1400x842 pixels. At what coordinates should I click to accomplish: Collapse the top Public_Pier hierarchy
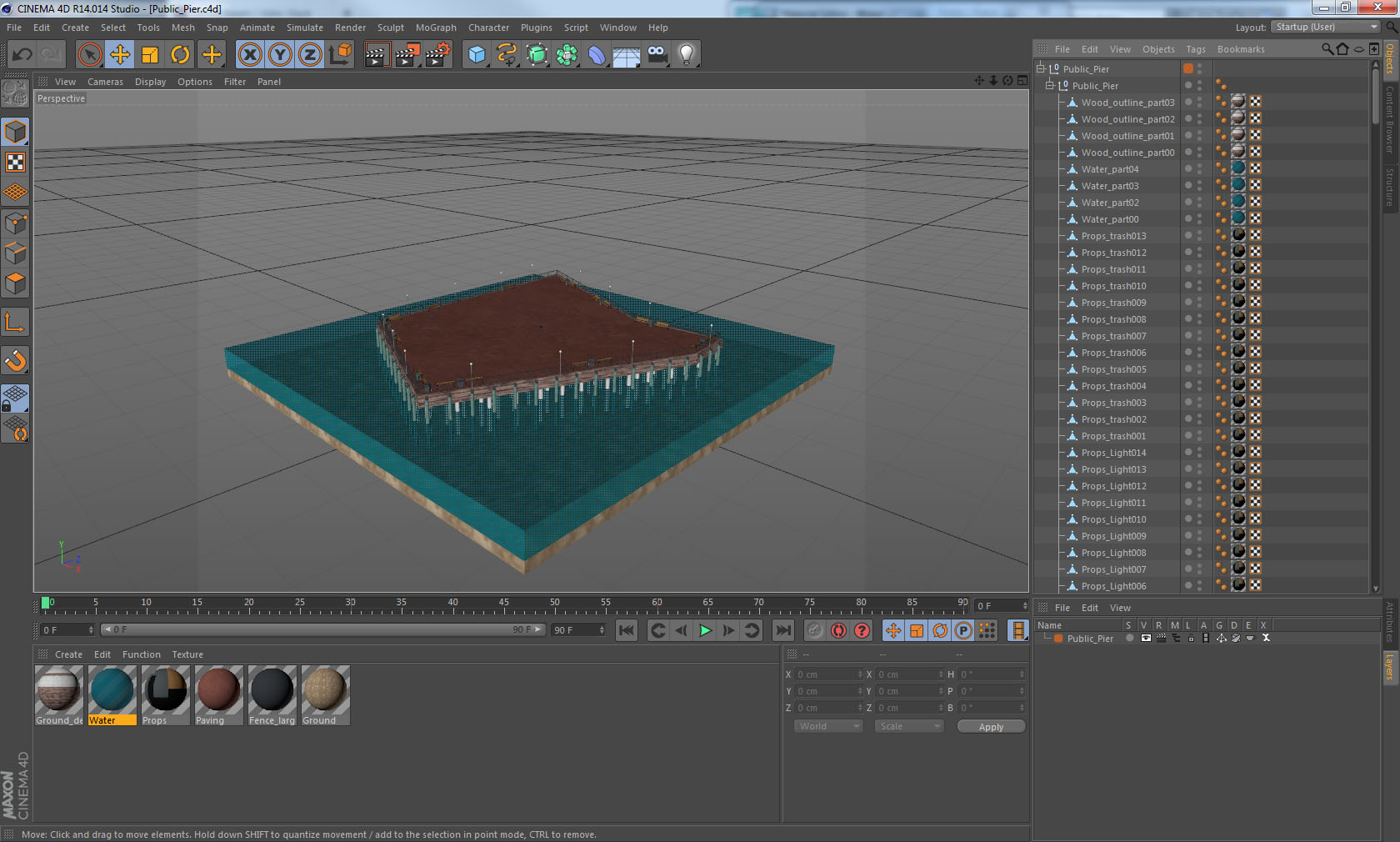click(x=1041, y=68)
